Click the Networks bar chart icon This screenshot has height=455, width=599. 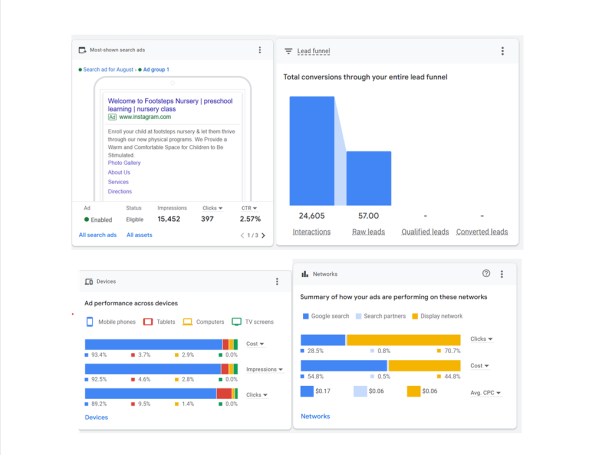pyautogui.click(x=305, y=274)
